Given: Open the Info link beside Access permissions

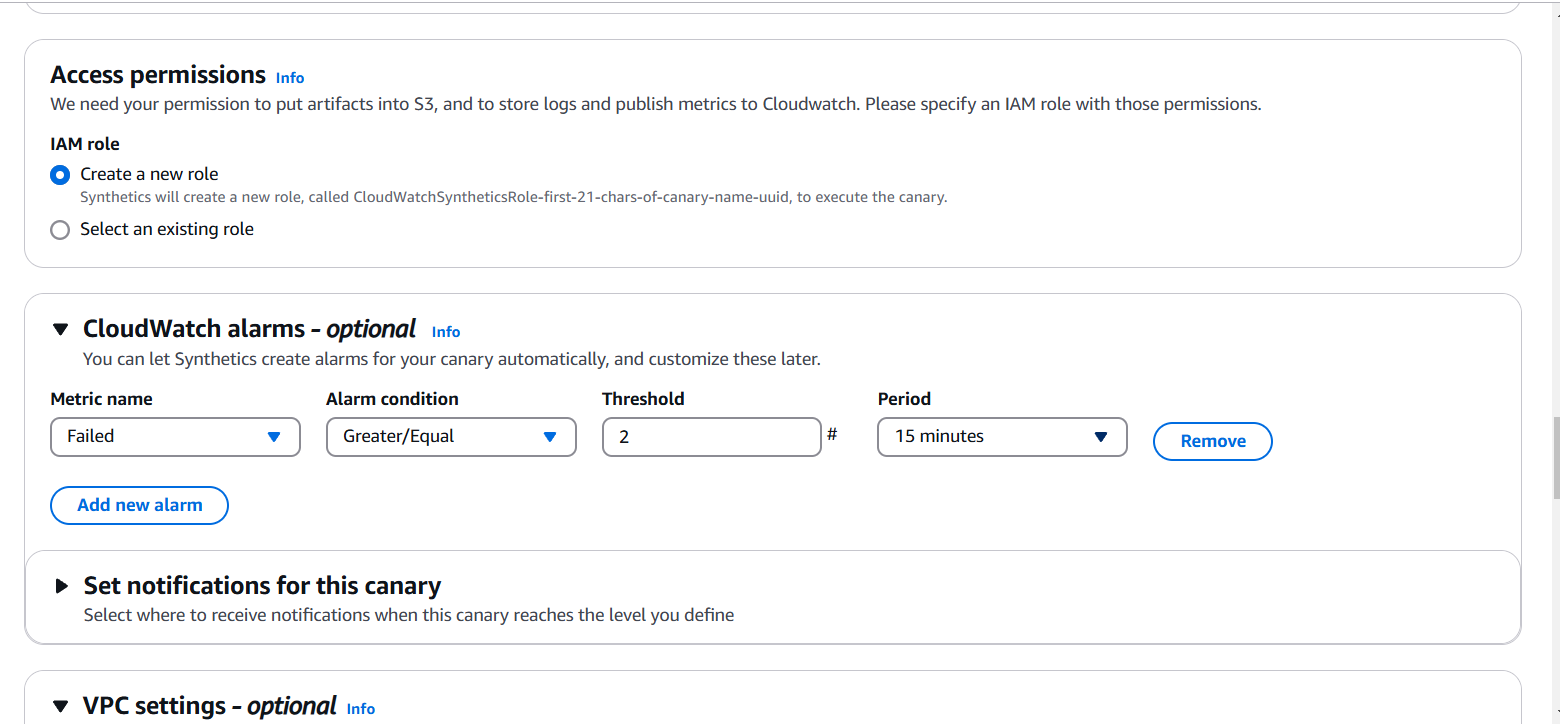Looking at the screenshot, I should click(290, 78).
